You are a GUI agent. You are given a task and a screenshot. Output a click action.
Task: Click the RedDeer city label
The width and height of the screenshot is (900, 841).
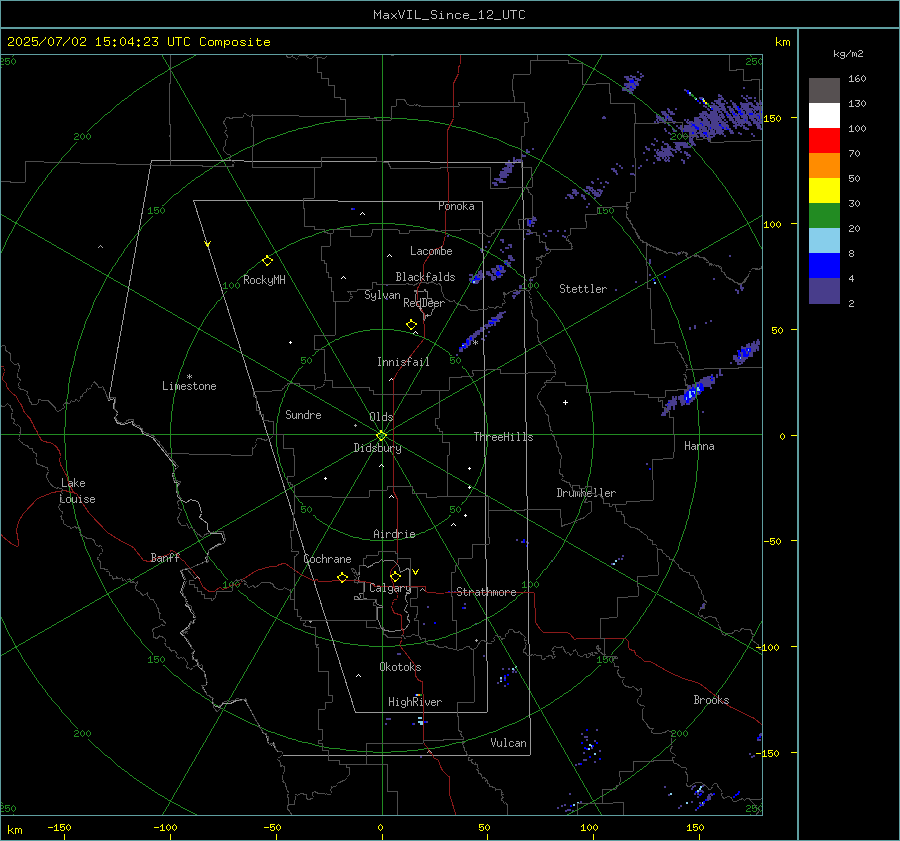(x=424, y=303)
